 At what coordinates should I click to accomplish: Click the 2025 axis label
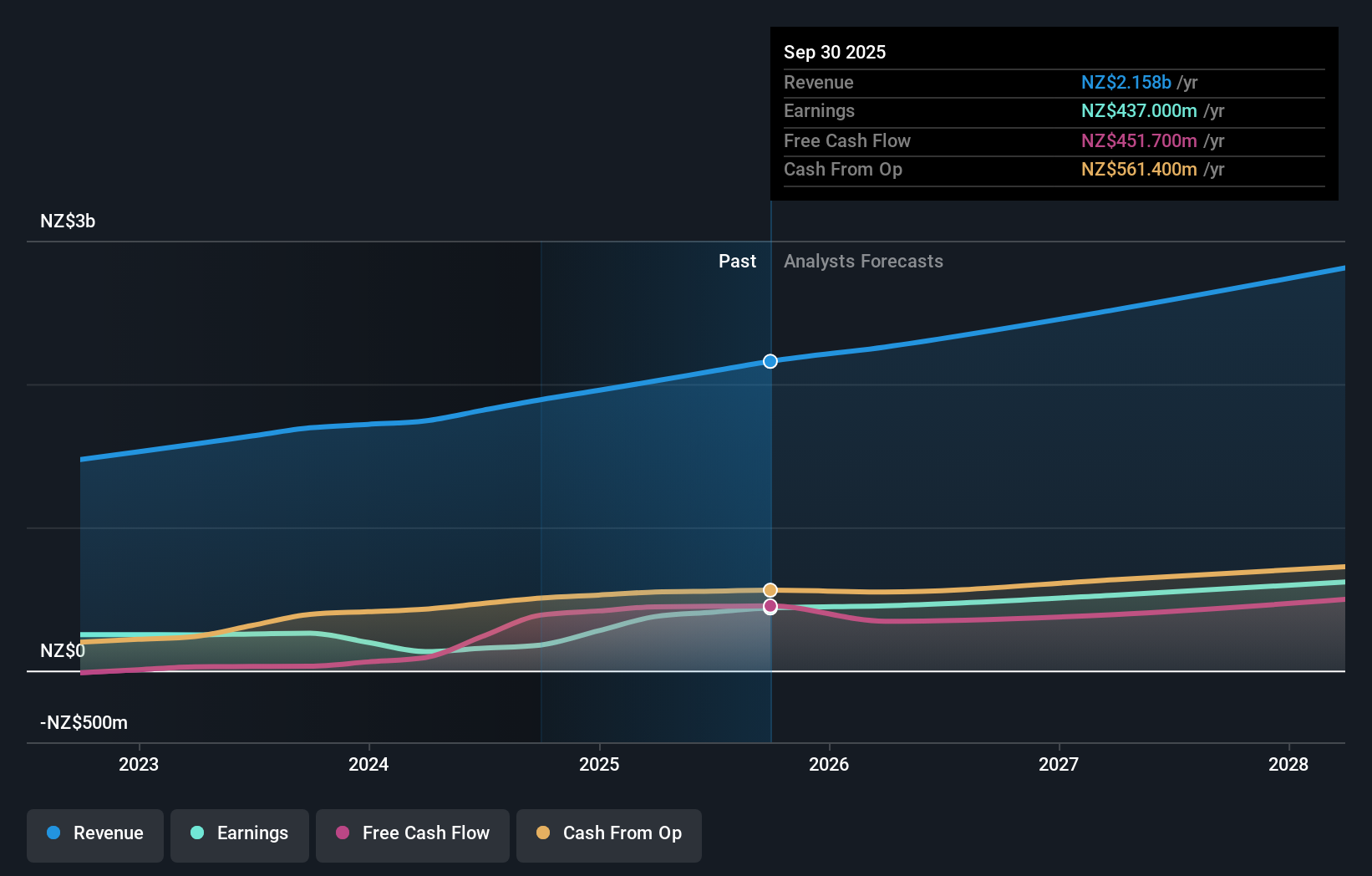click(x=599, y=764)
